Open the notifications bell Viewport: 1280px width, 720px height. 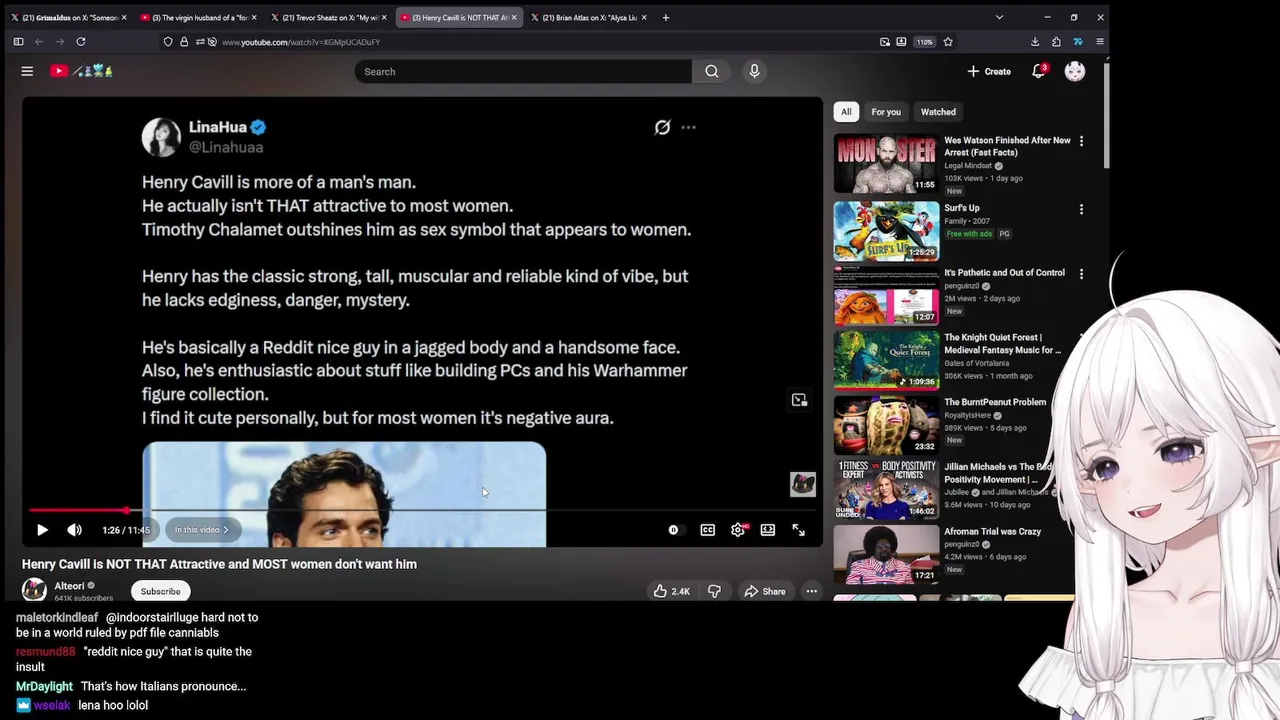[1039, 71]
